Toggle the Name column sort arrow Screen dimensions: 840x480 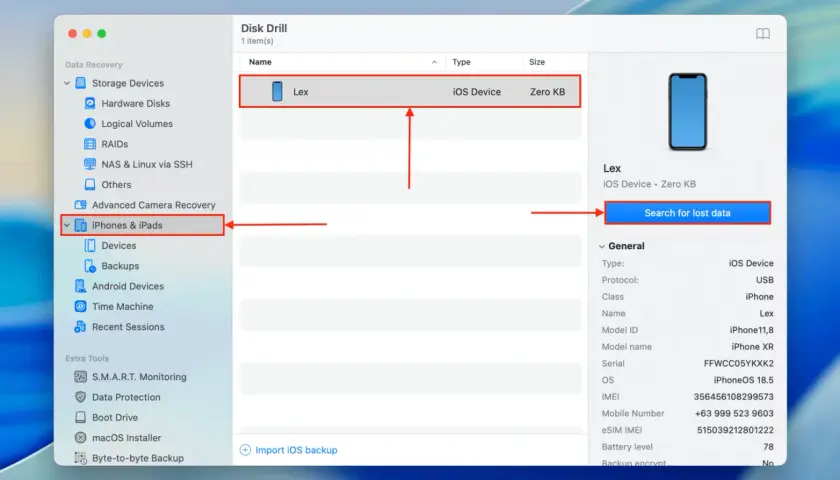point(434,63)
